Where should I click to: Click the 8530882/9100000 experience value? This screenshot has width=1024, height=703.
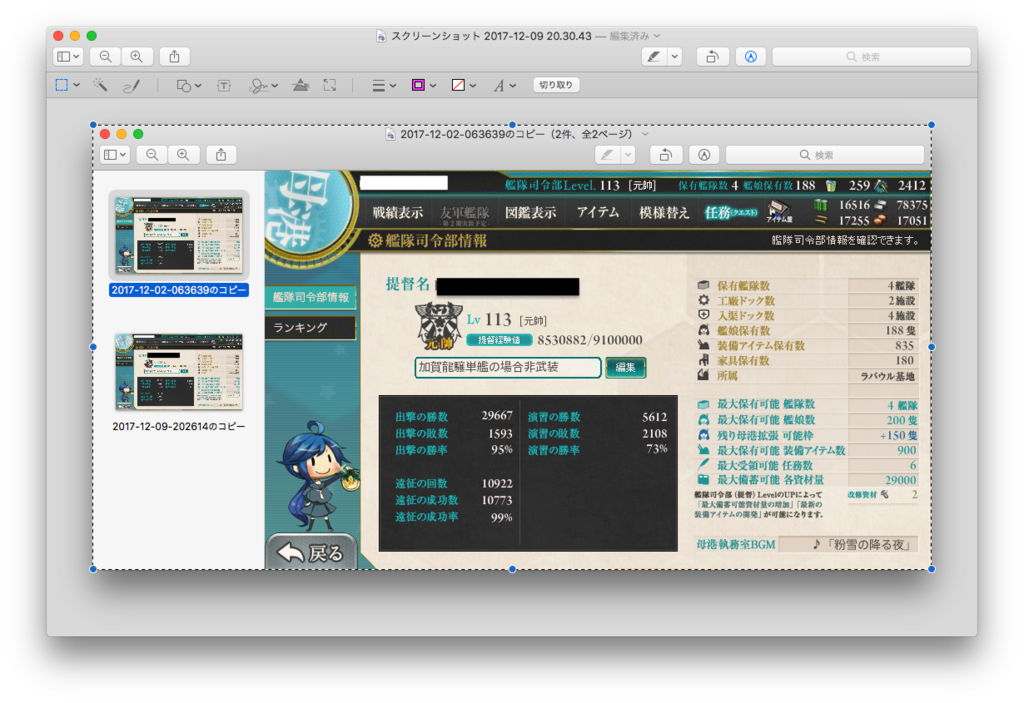[590, 340]
